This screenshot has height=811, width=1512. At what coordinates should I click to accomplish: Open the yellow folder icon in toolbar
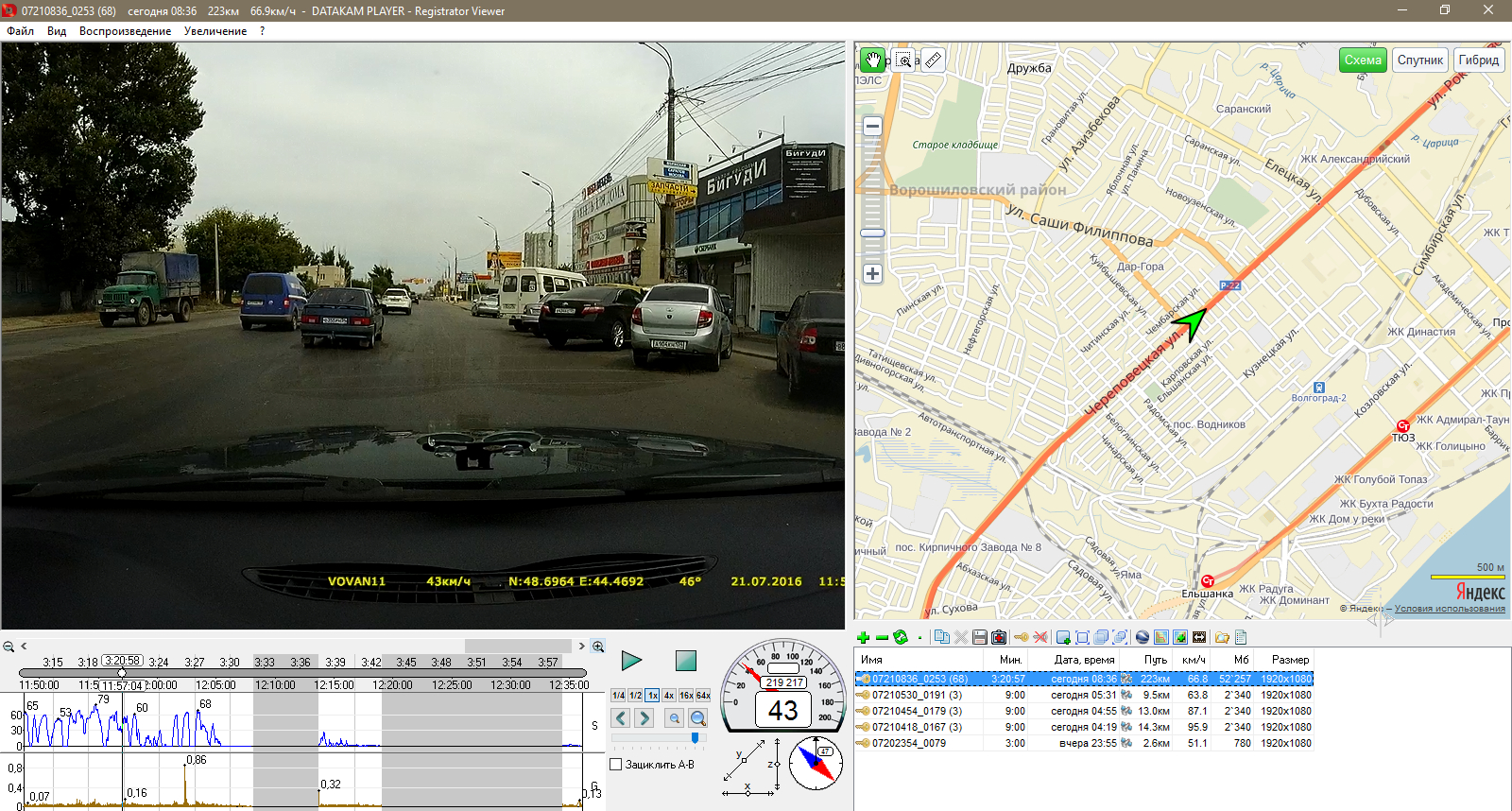[1222, 638]
